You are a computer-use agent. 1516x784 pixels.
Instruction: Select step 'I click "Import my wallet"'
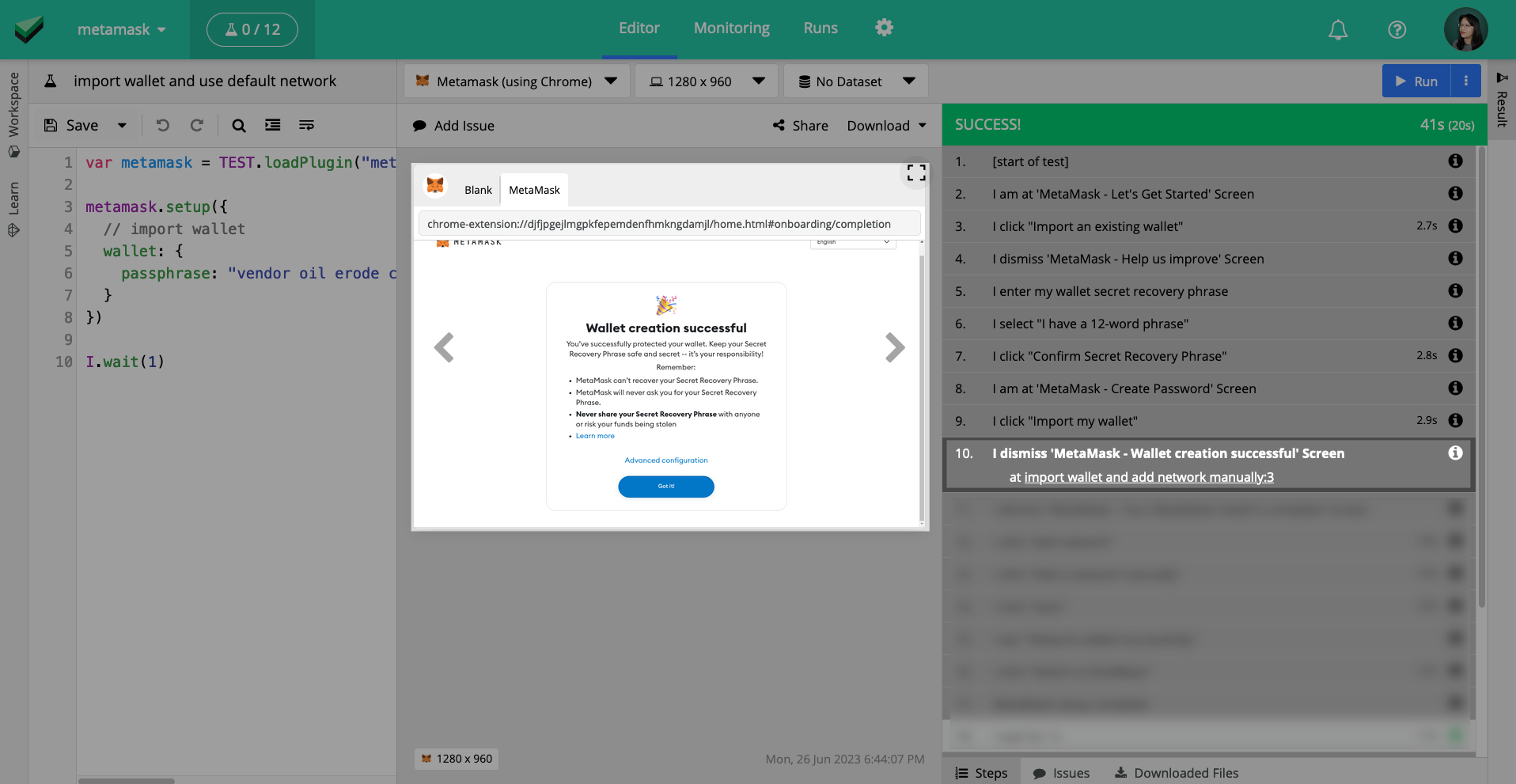(x=1208, y=421)
